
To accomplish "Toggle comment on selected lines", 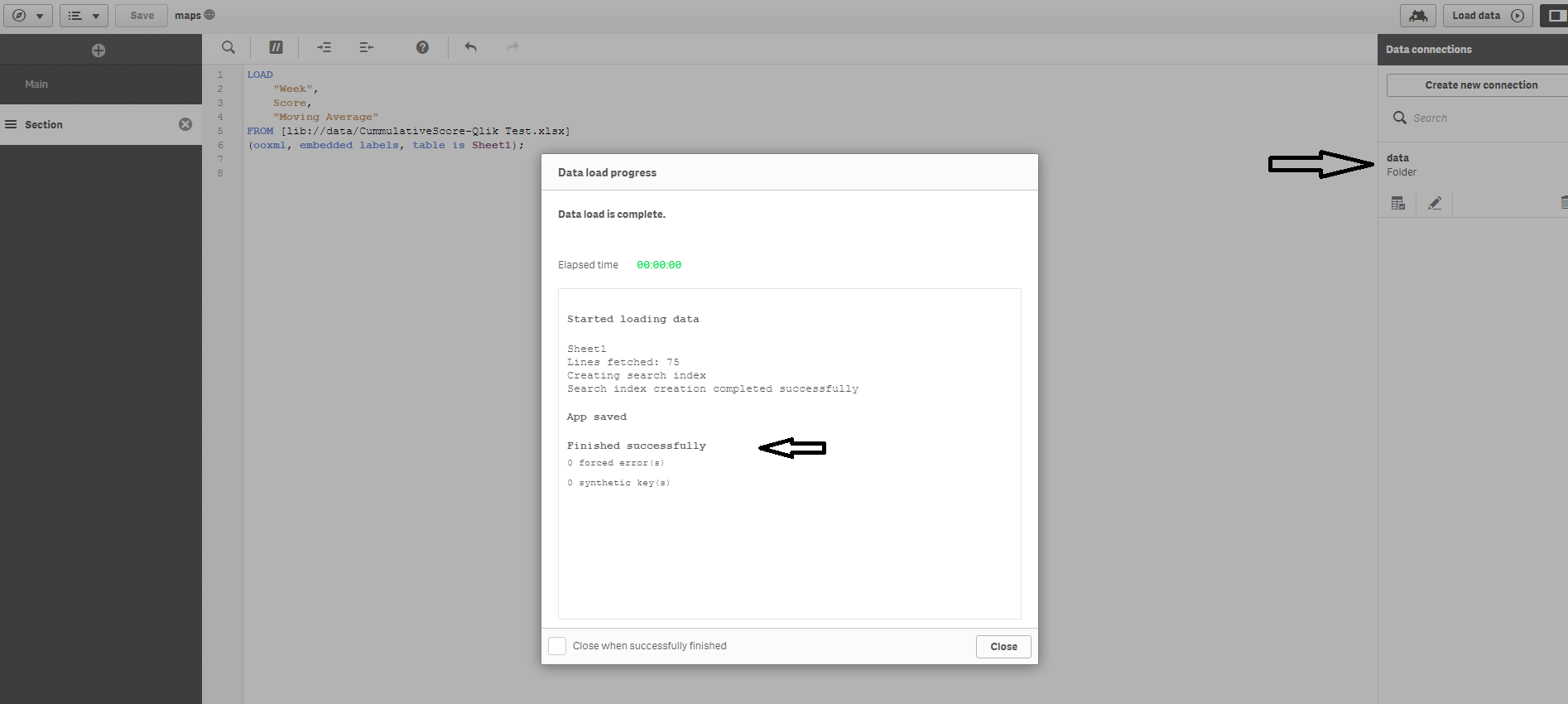I will (277, 47).
